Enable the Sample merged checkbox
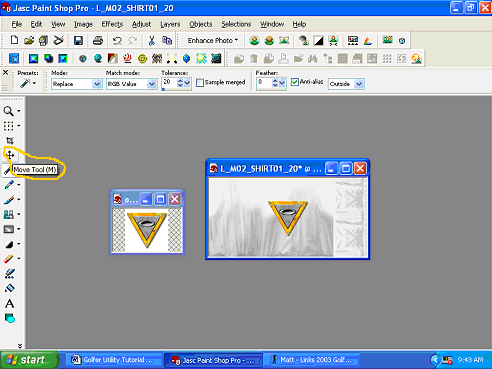 200,83
